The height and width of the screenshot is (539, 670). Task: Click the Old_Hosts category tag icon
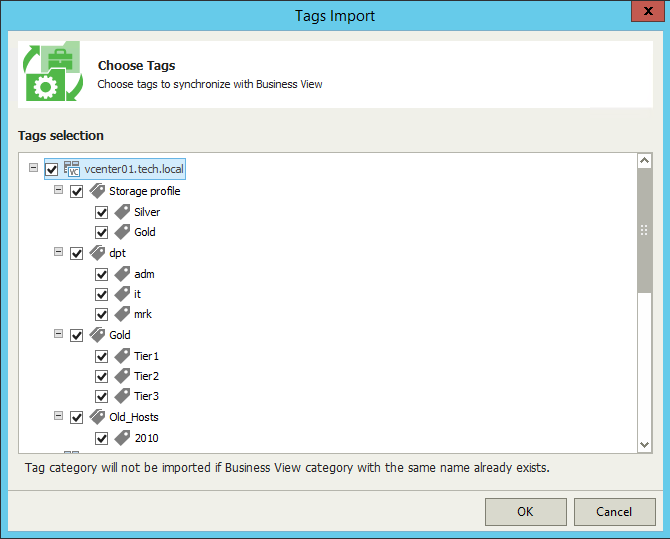97,417
